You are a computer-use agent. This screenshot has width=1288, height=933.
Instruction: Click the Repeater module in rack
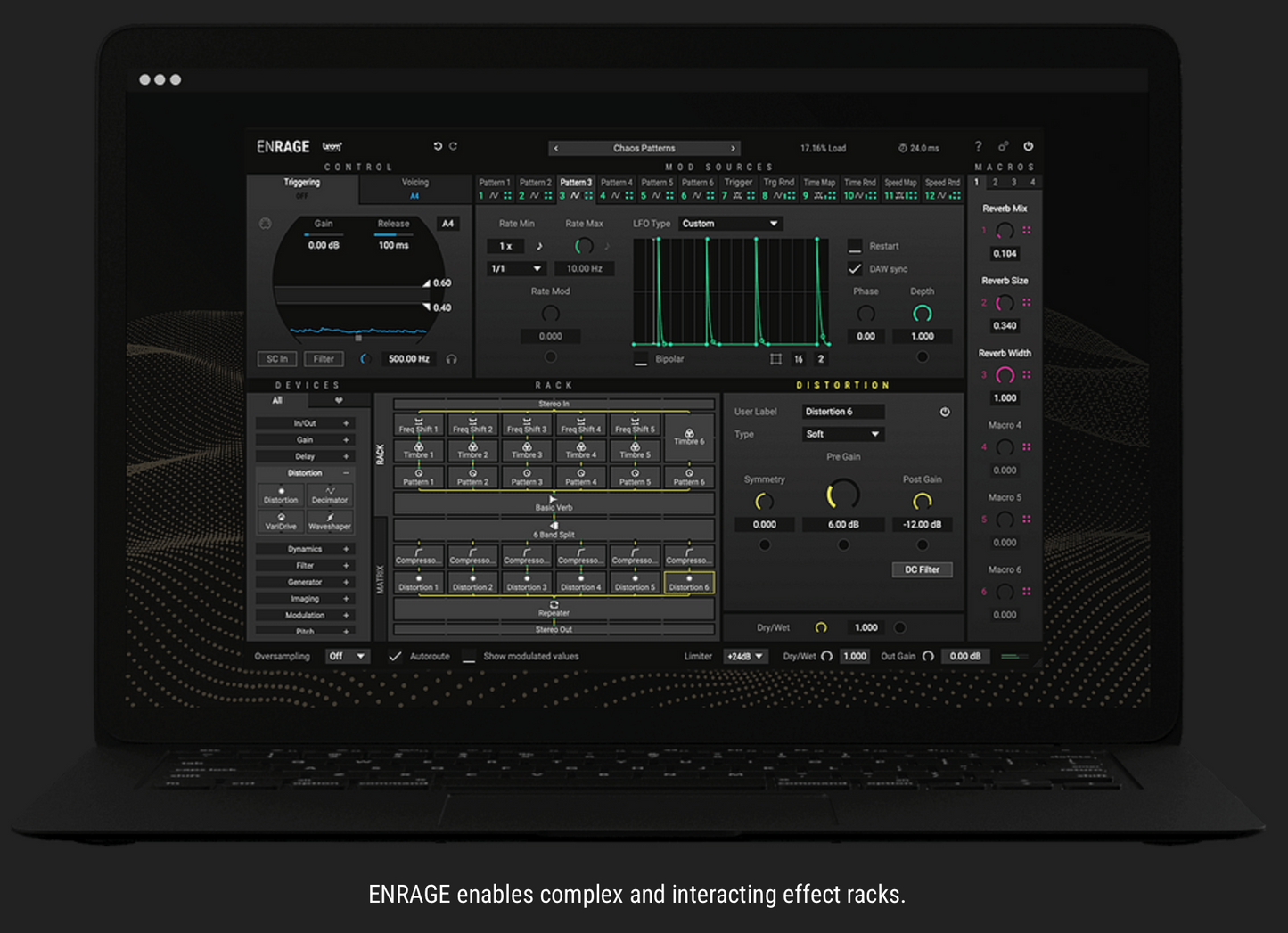pos(554,609)
